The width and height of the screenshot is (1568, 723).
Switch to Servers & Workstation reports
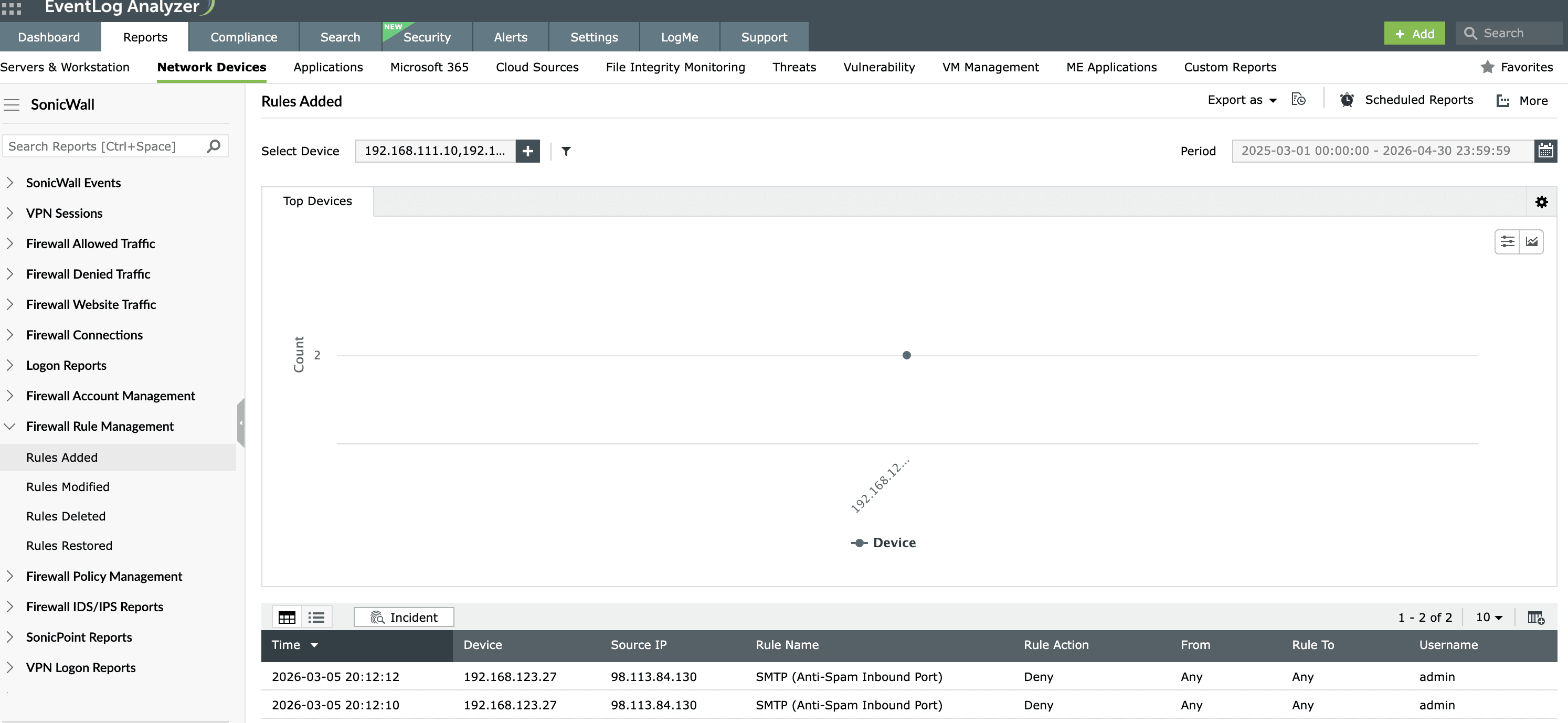[65, 67]
